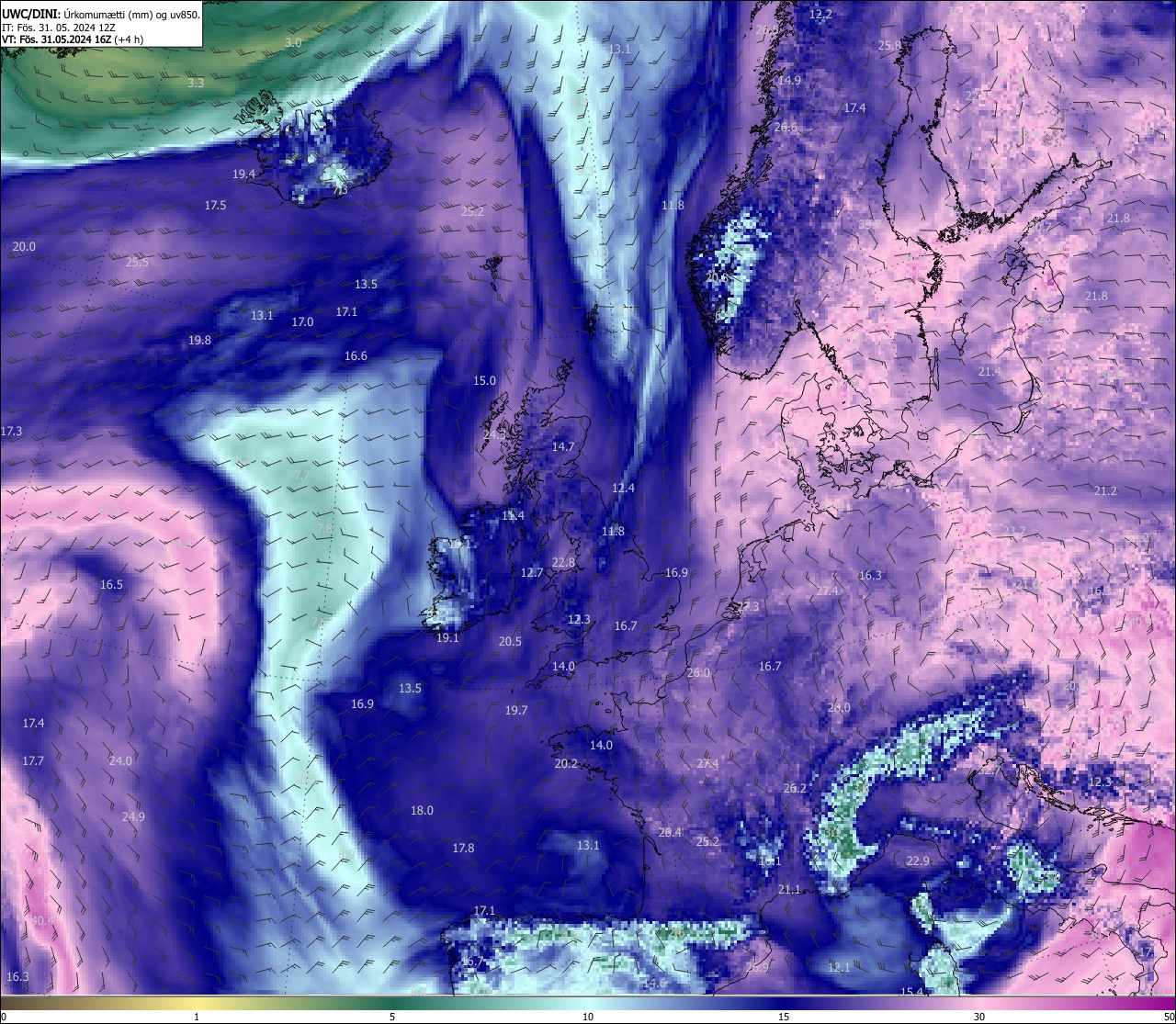This screenshot has width=1176, height=1024.
Task: Select the 19.7 value label
Action: pyautogui.click(x=516, y=710)
